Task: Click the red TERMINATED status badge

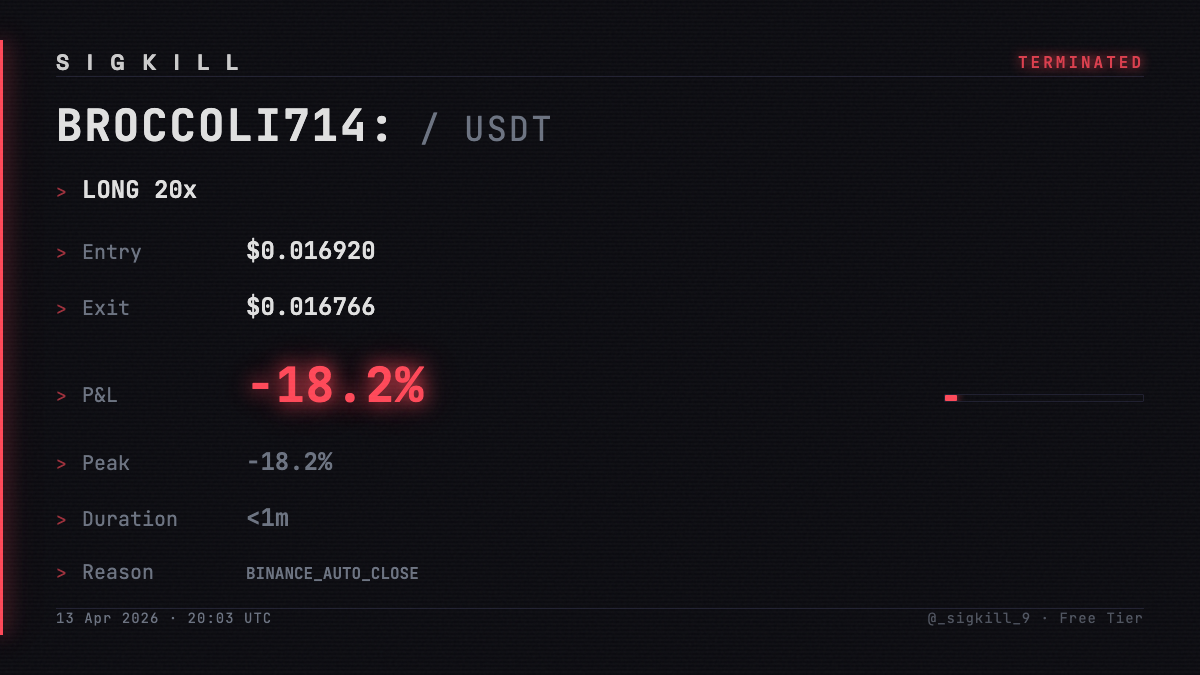Action: click(1080, 63)
